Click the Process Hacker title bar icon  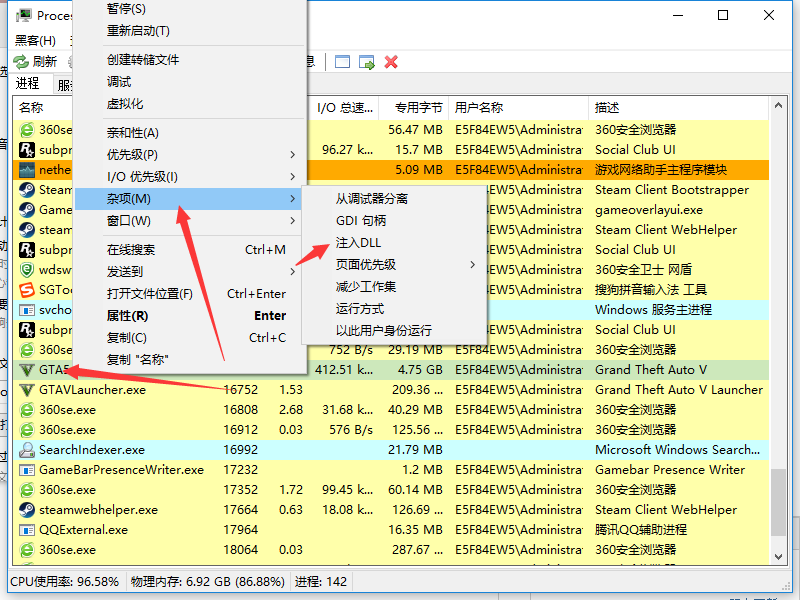[23, 15]
